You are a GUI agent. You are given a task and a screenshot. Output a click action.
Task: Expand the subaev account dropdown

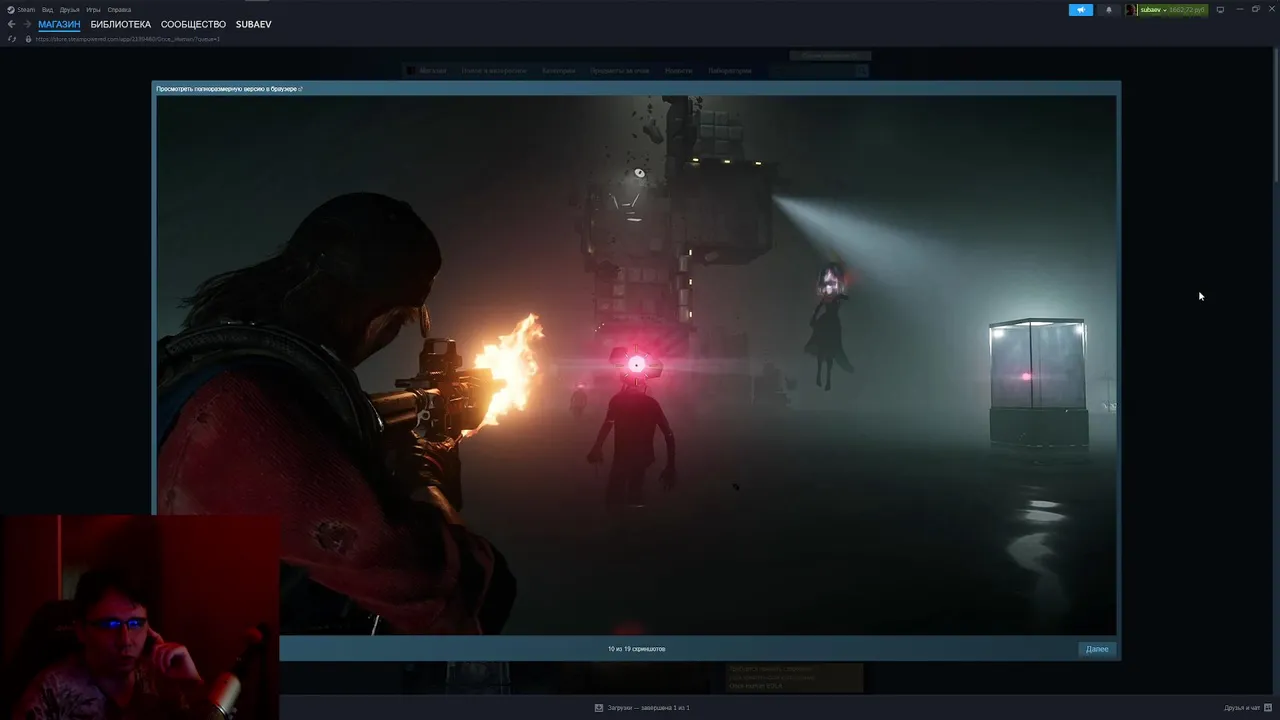click(x=1153, y=10)
